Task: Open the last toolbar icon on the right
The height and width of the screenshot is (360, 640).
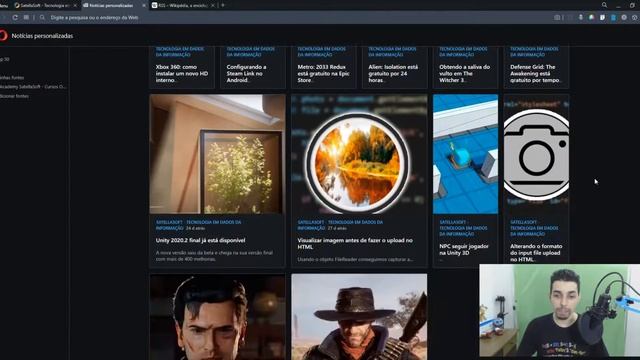Action: point(635,18)
